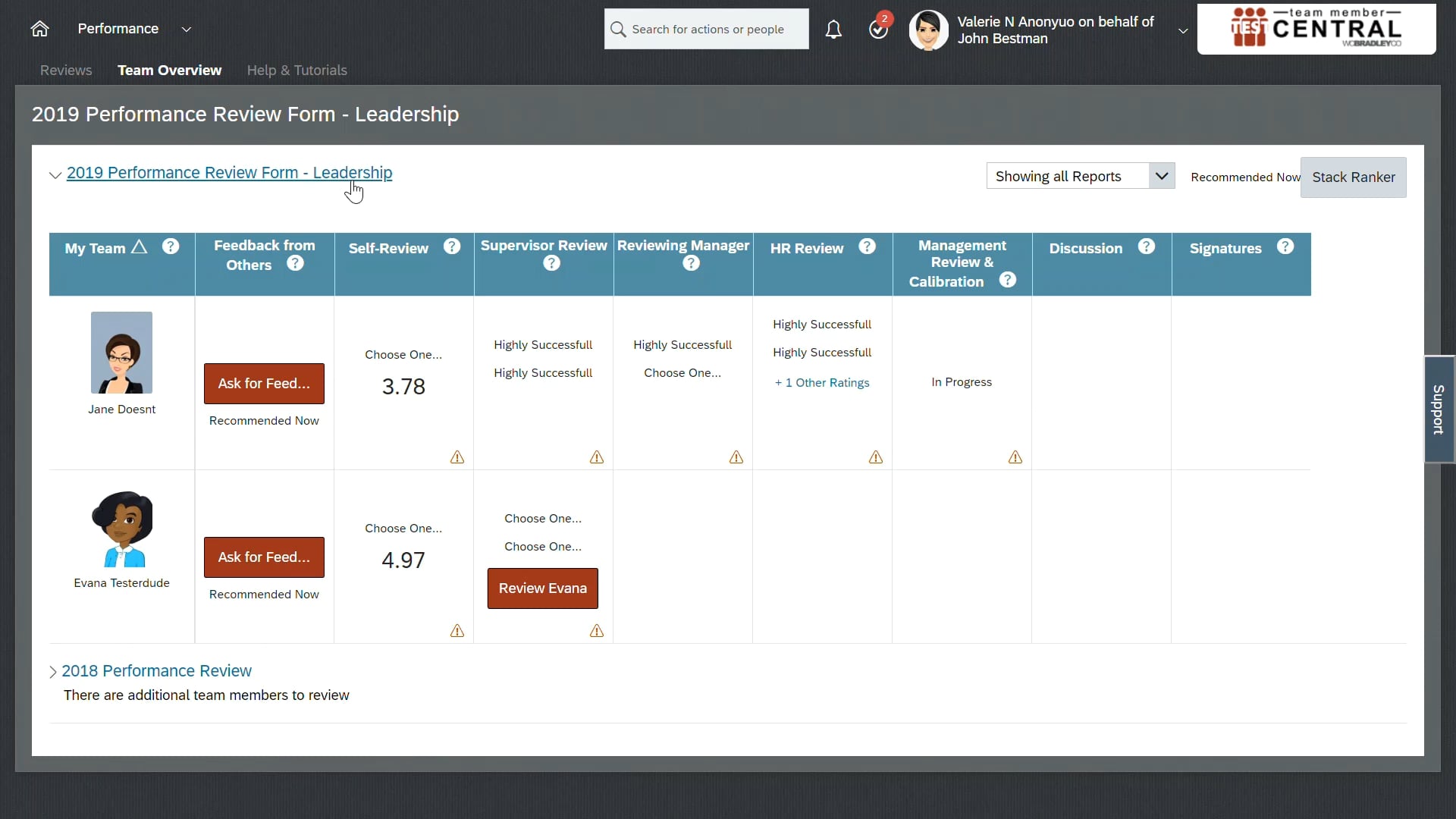This screenshot has height=819, width=1456.
Task: Click the Home icon
Action: [39, 29]
